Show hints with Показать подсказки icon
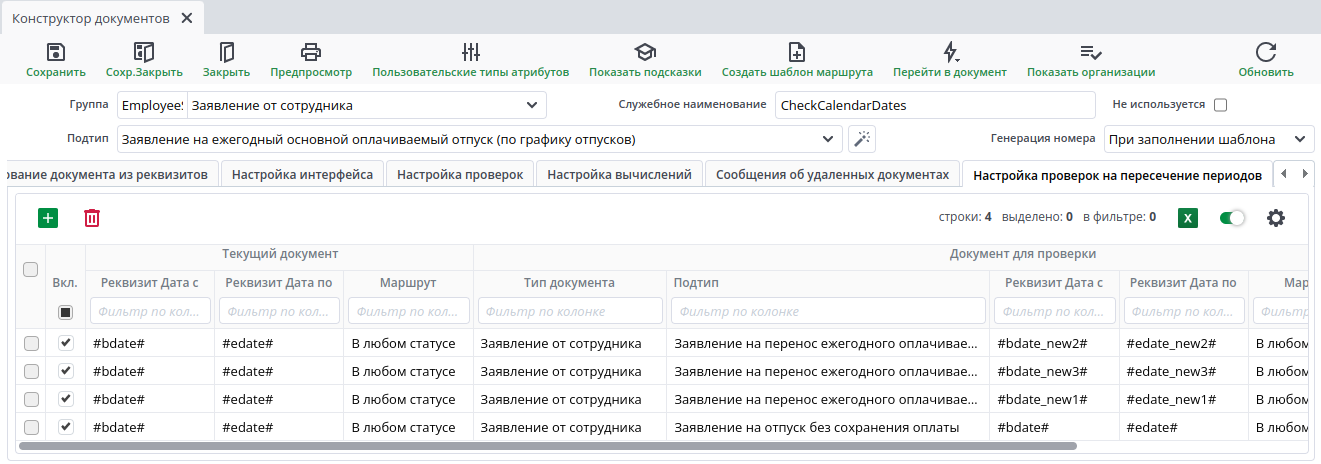 [645, 53]
